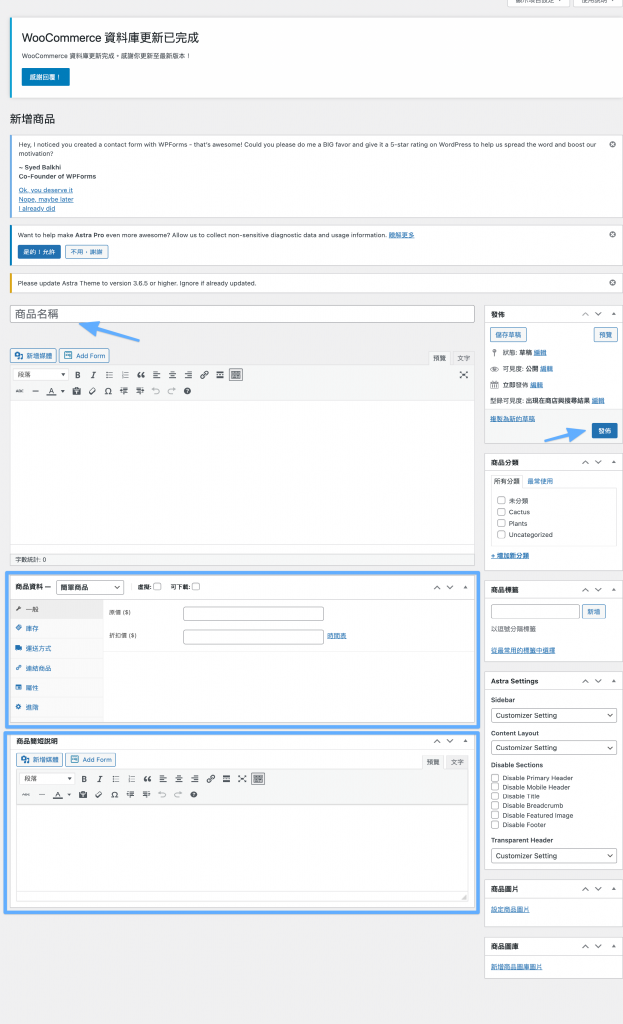Screen dimensions: 623x1024
Task: Dismiss the WPForms rating notice
Action: 613,144
